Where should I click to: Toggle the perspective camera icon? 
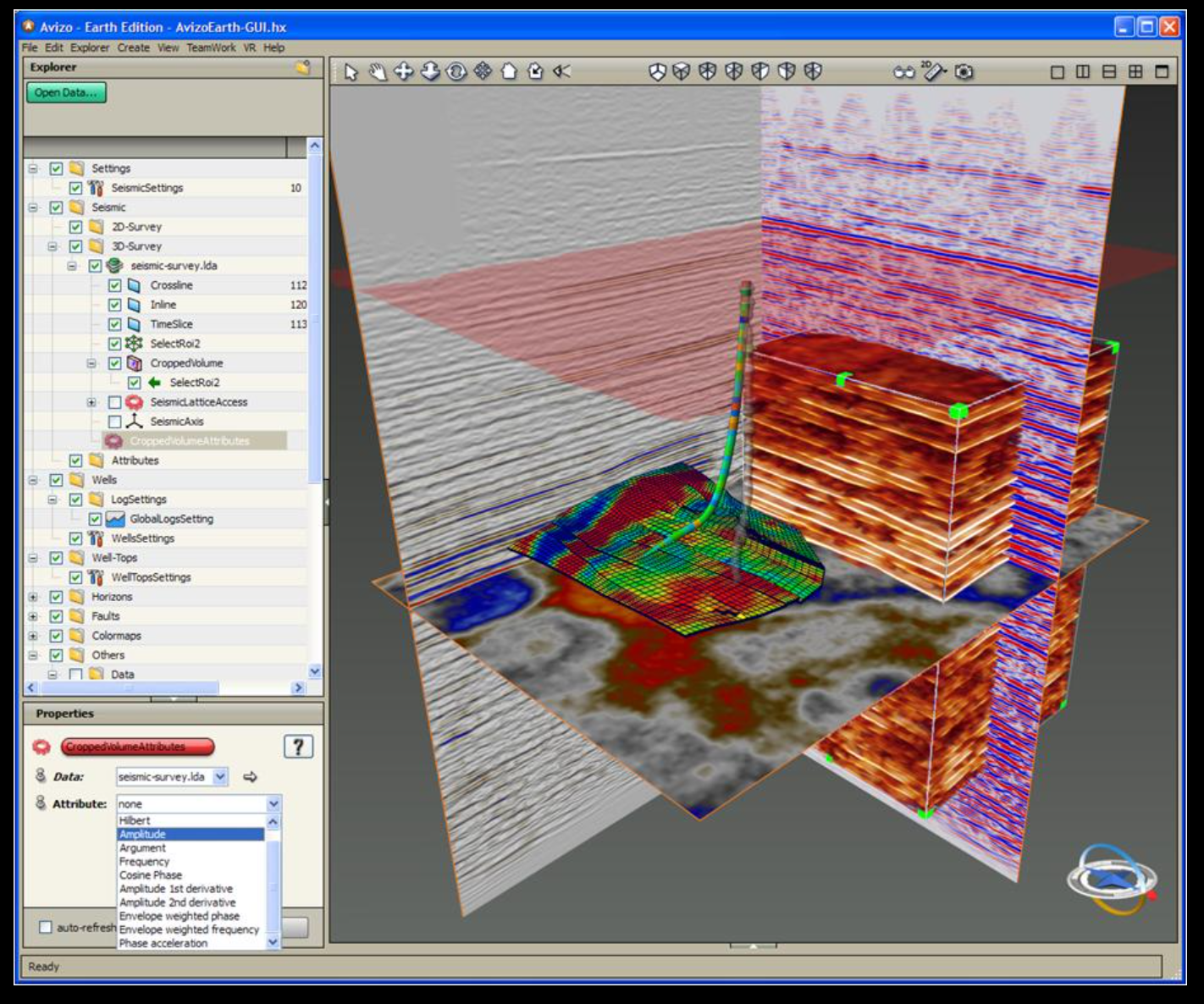pyautogui.click(x=562, y=72)
